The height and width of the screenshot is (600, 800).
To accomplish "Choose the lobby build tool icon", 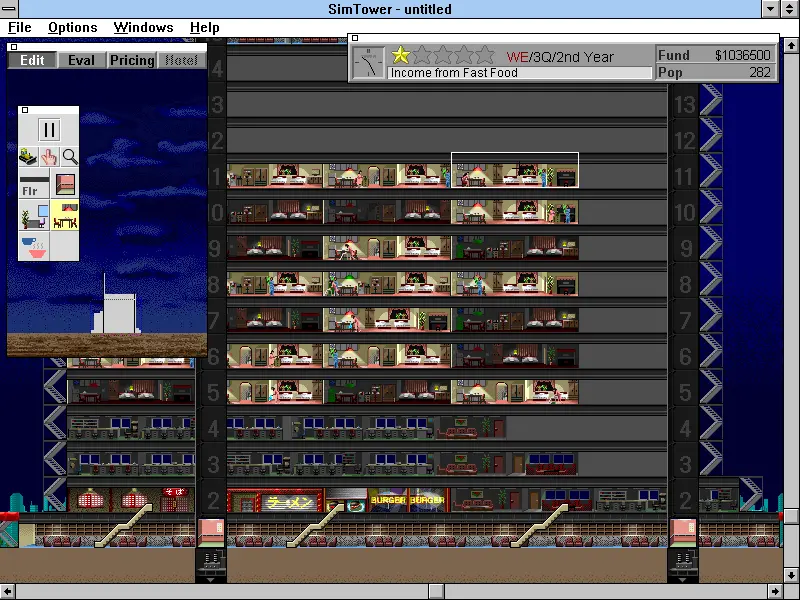I will point(66,185).
